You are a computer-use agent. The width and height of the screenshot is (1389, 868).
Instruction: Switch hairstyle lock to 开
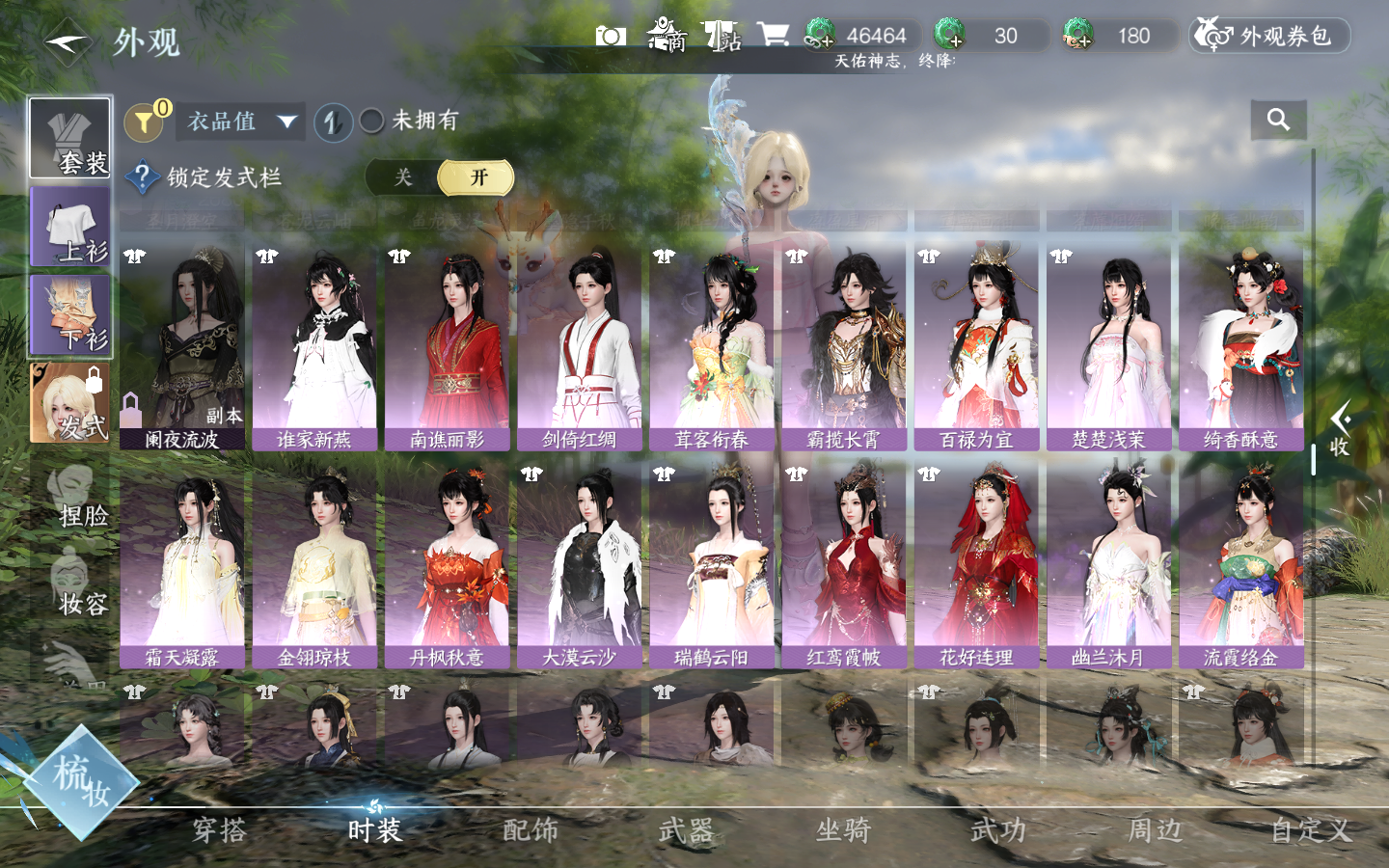coord(477,177)
